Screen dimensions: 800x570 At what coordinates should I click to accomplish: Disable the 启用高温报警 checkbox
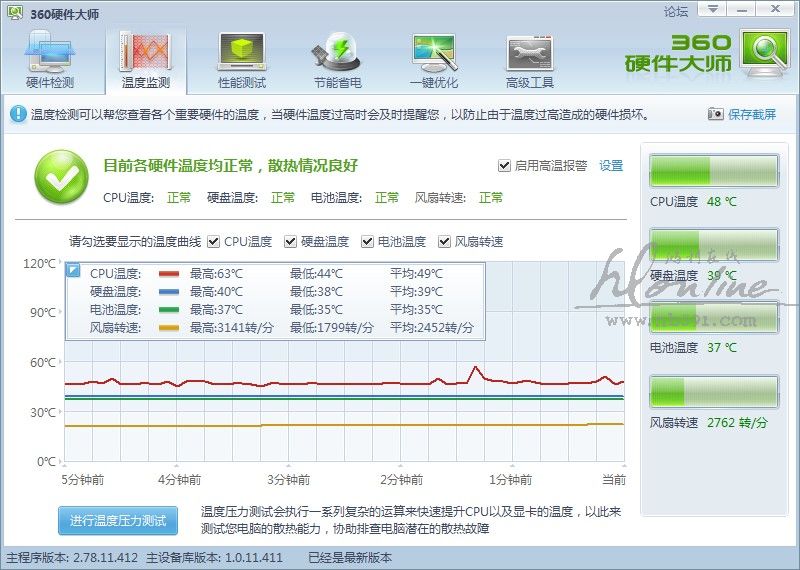(x=504, y=166)
